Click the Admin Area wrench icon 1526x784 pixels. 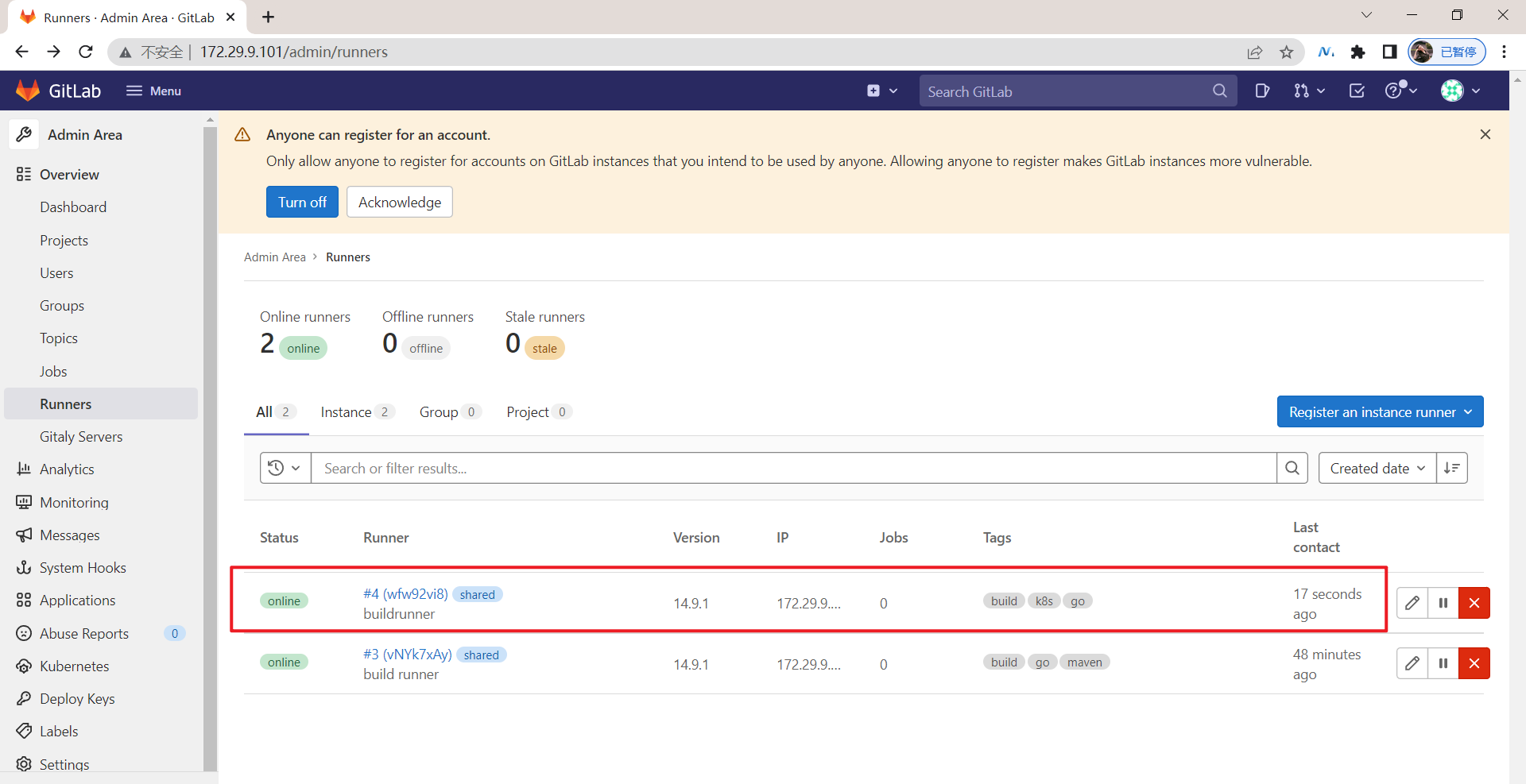point(24,134)
